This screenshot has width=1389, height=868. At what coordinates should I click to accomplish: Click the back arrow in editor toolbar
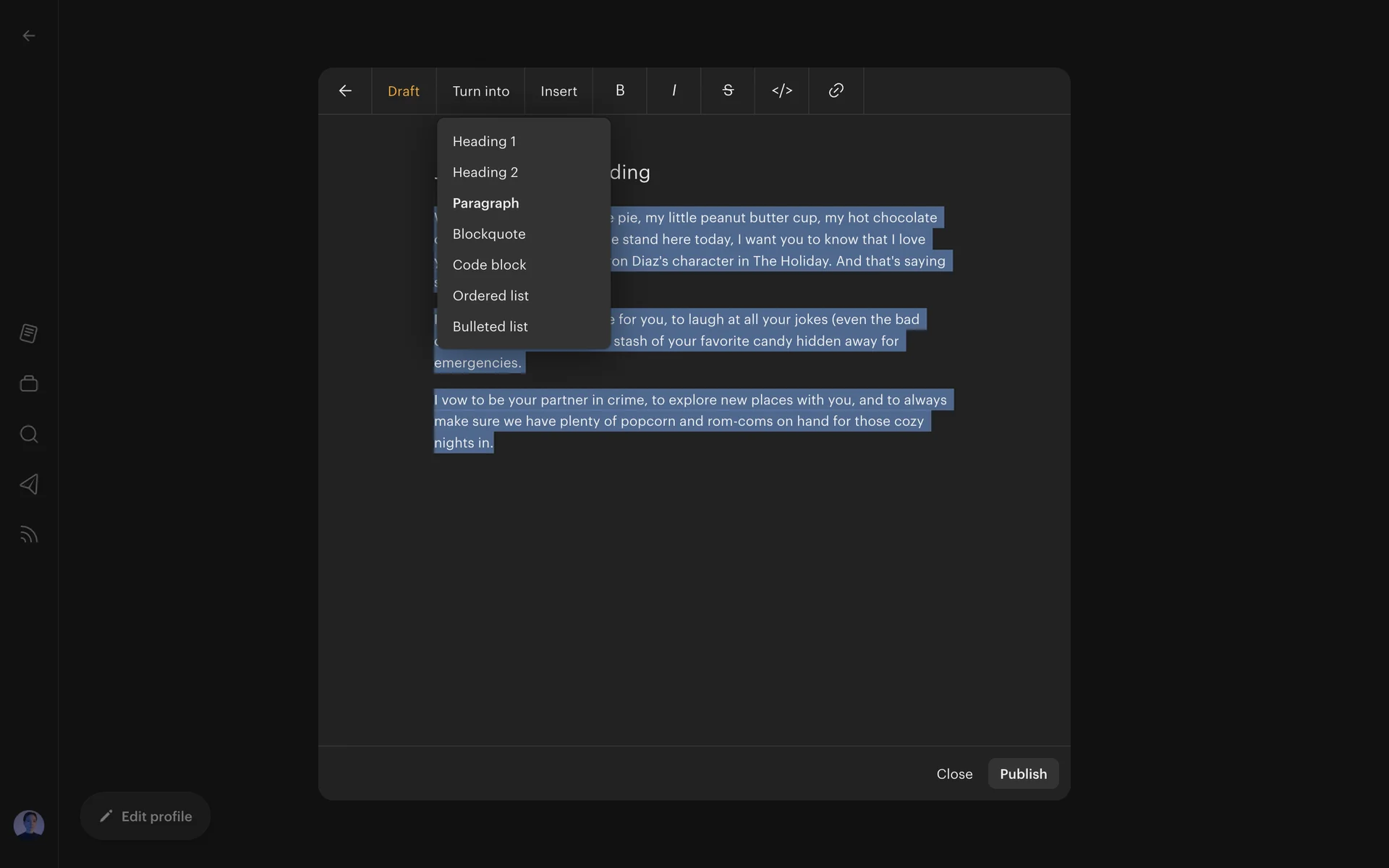345,91
